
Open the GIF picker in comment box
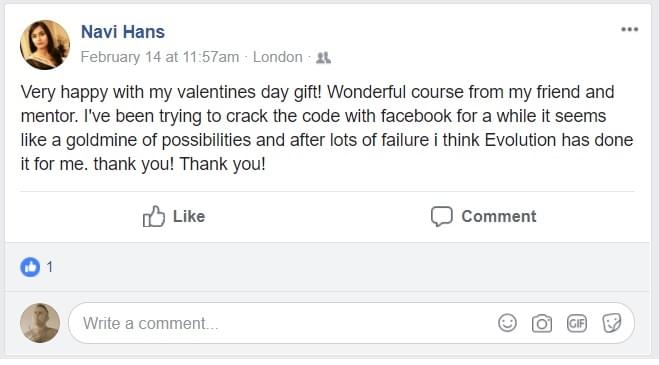577,323
